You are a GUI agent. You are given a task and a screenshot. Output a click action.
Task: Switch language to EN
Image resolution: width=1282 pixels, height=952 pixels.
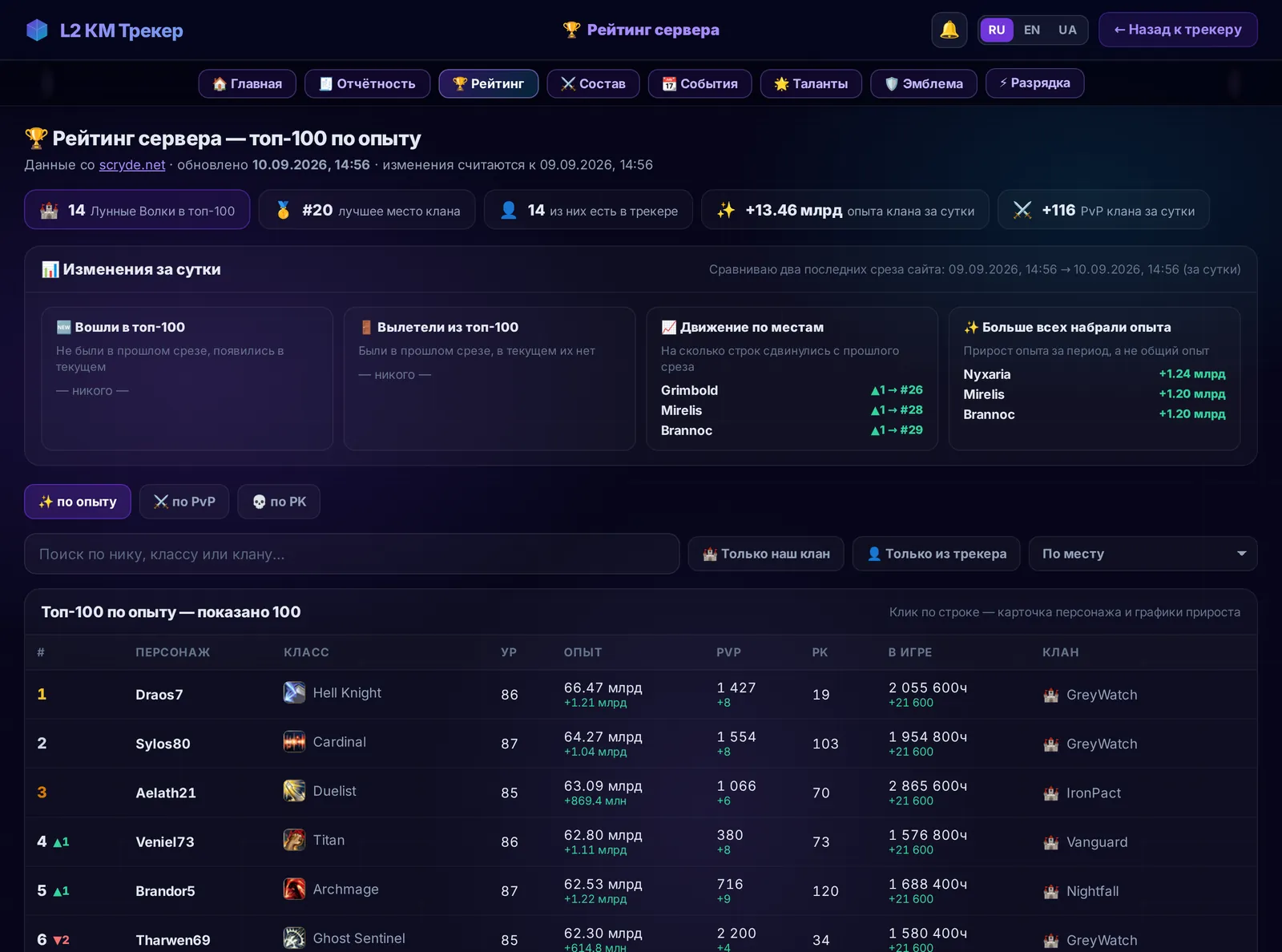tap(1032, 30)
